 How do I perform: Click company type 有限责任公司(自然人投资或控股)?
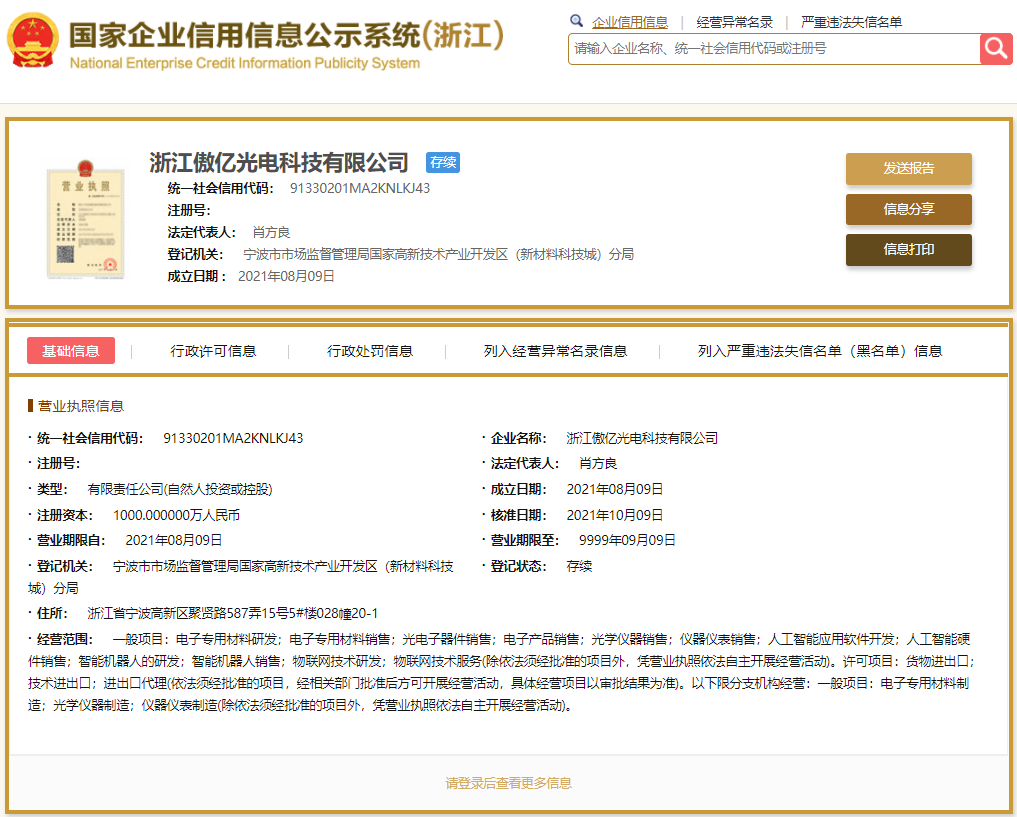pyautogui.click(x=180, y=489)
